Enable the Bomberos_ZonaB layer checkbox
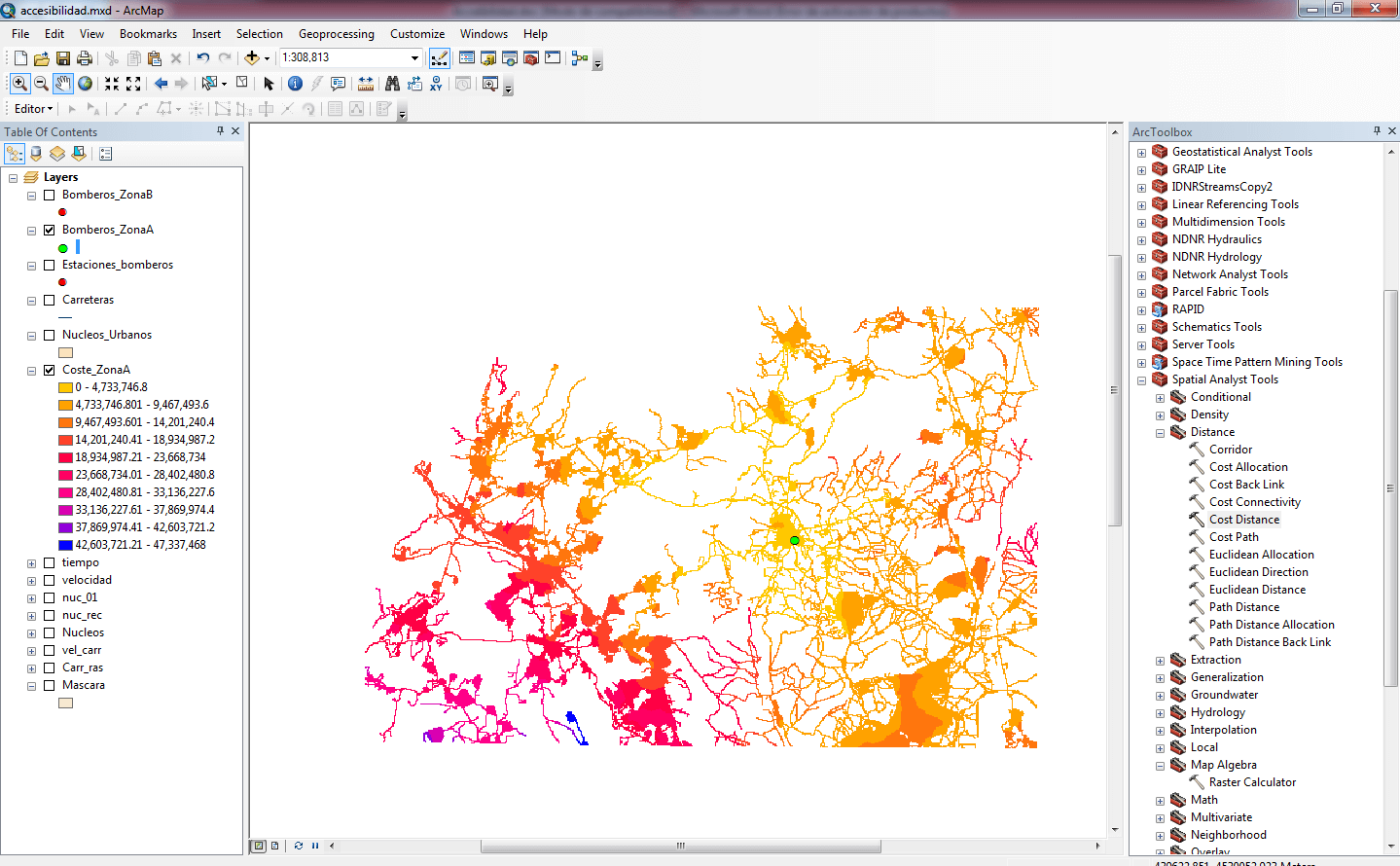This screenshot has height=866, width=1400. 50,196
